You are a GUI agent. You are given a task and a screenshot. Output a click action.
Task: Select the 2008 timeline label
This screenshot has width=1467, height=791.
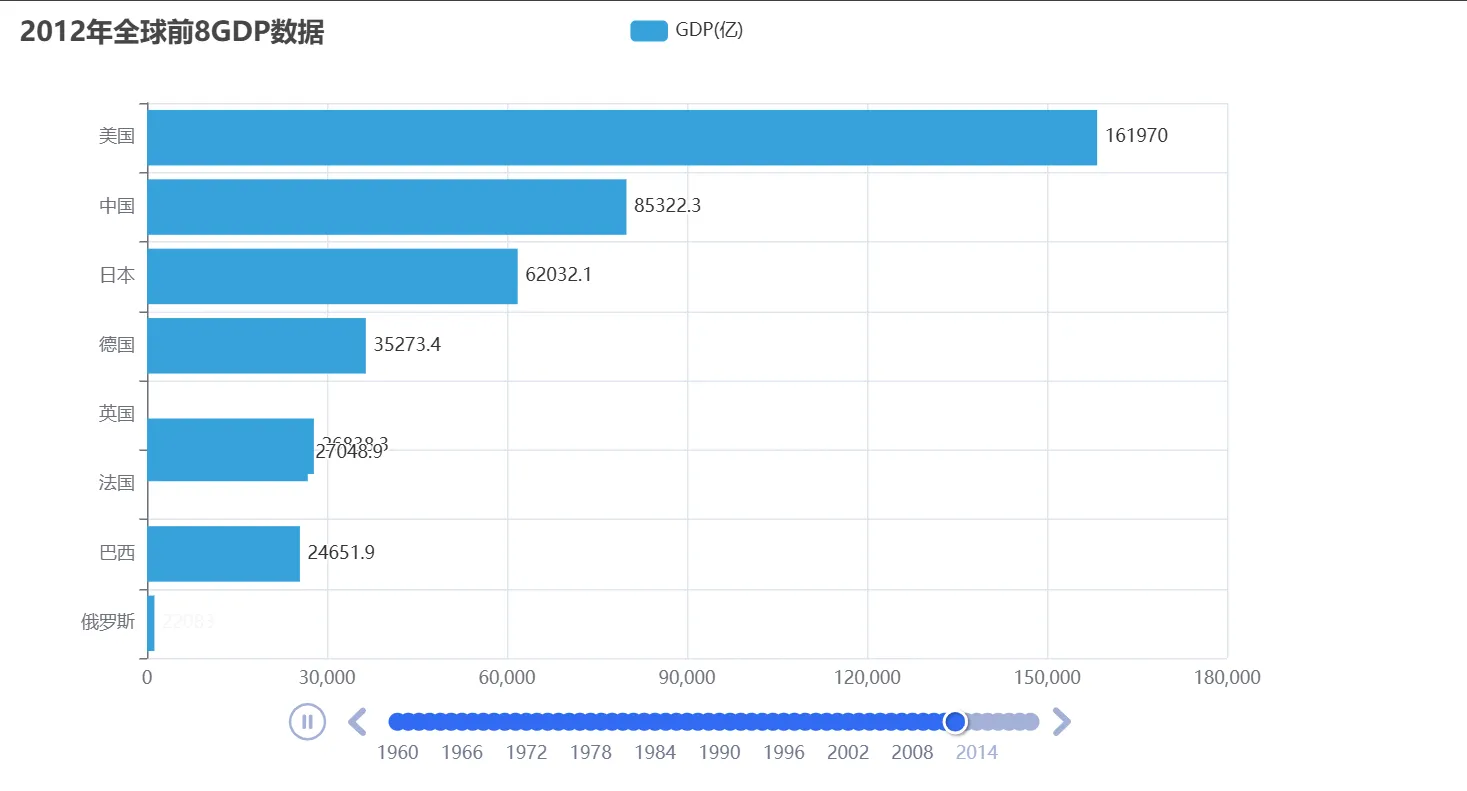pos(912,752)
